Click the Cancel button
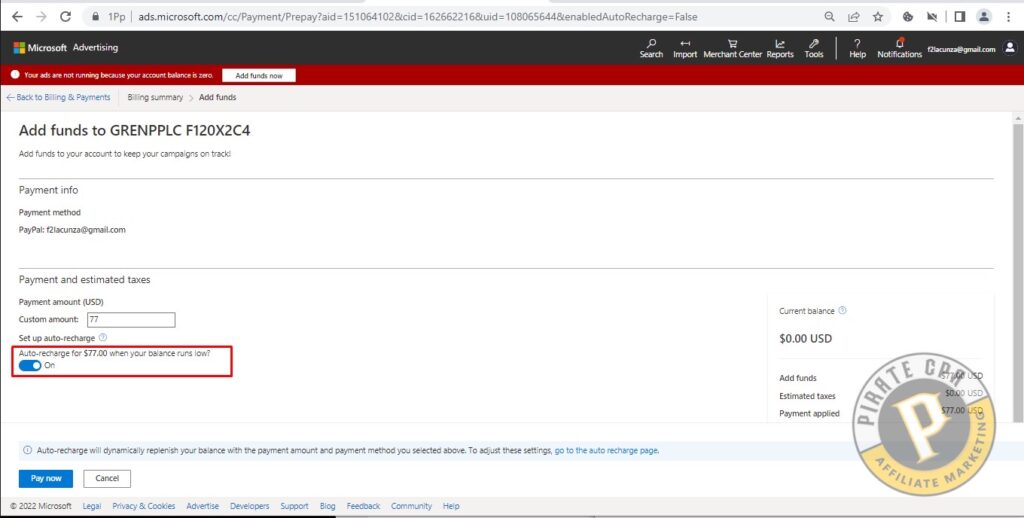Viewport: 1024px width, 518px height. (107, 478)
